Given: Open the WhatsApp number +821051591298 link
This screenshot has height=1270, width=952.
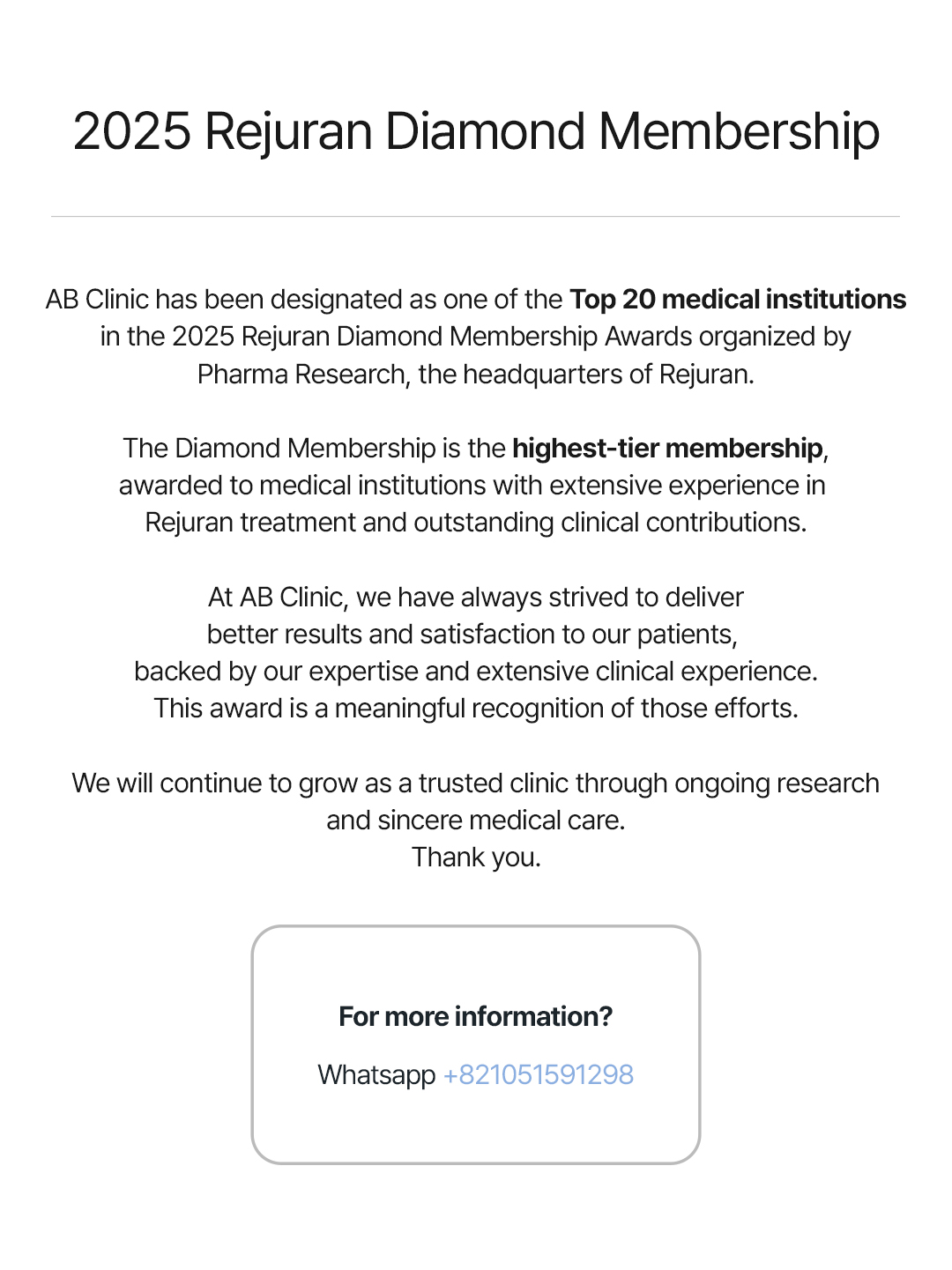Looking at the screenshot, I should [x=538, y=1075].
